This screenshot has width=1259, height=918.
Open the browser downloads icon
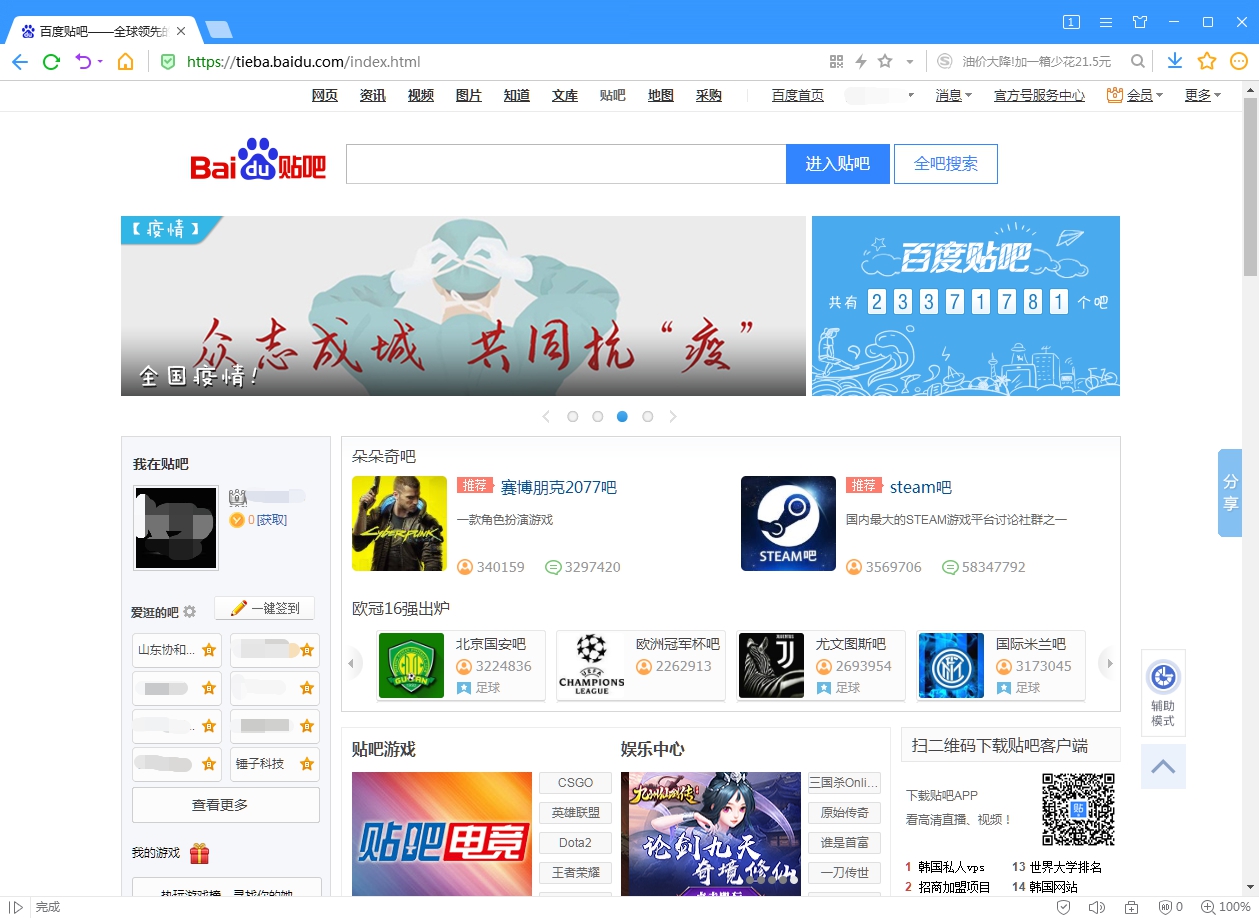(1175, 62)
